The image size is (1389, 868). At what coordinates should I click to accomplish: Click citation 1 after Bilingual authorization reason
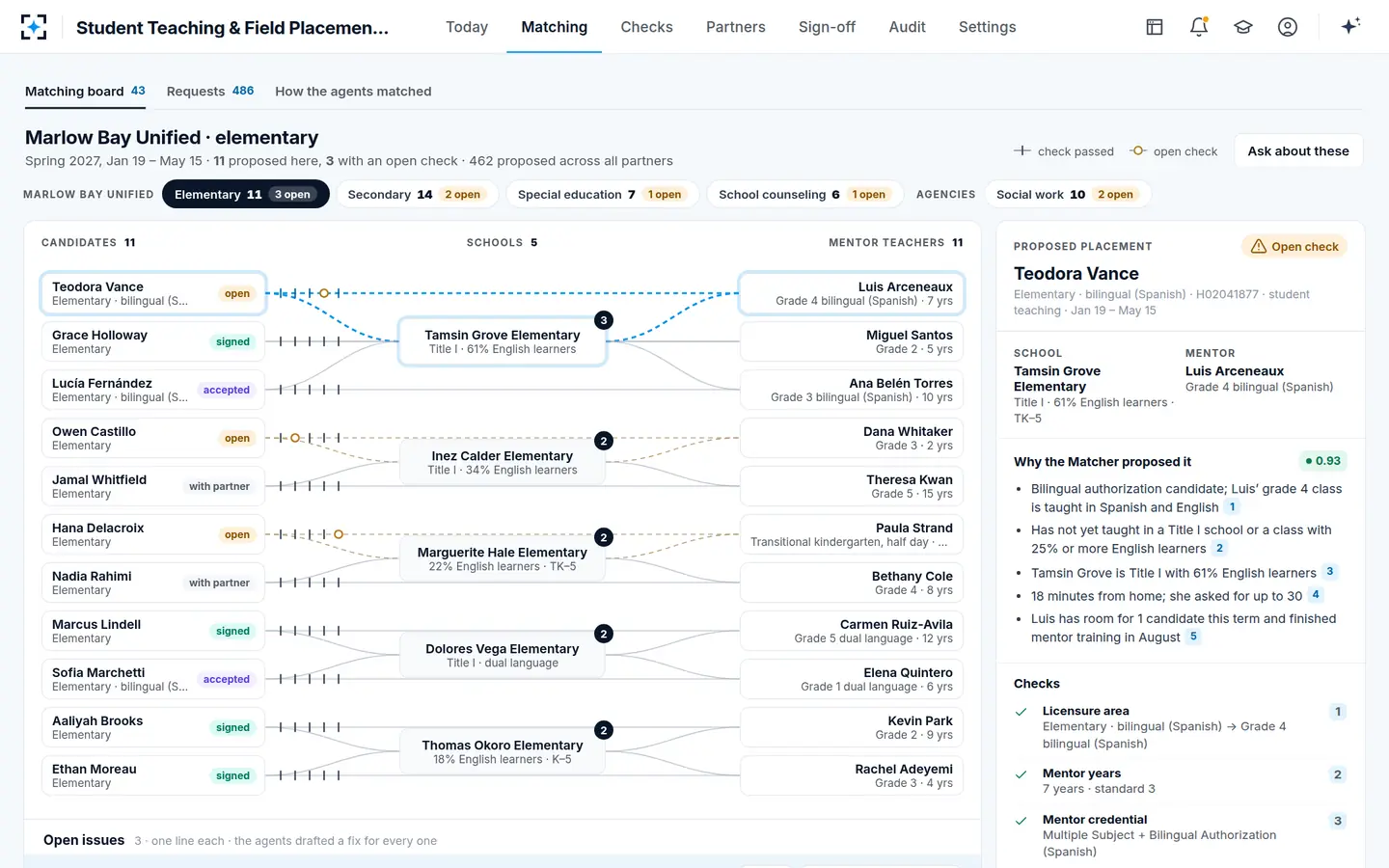(x=1232, y=507)
